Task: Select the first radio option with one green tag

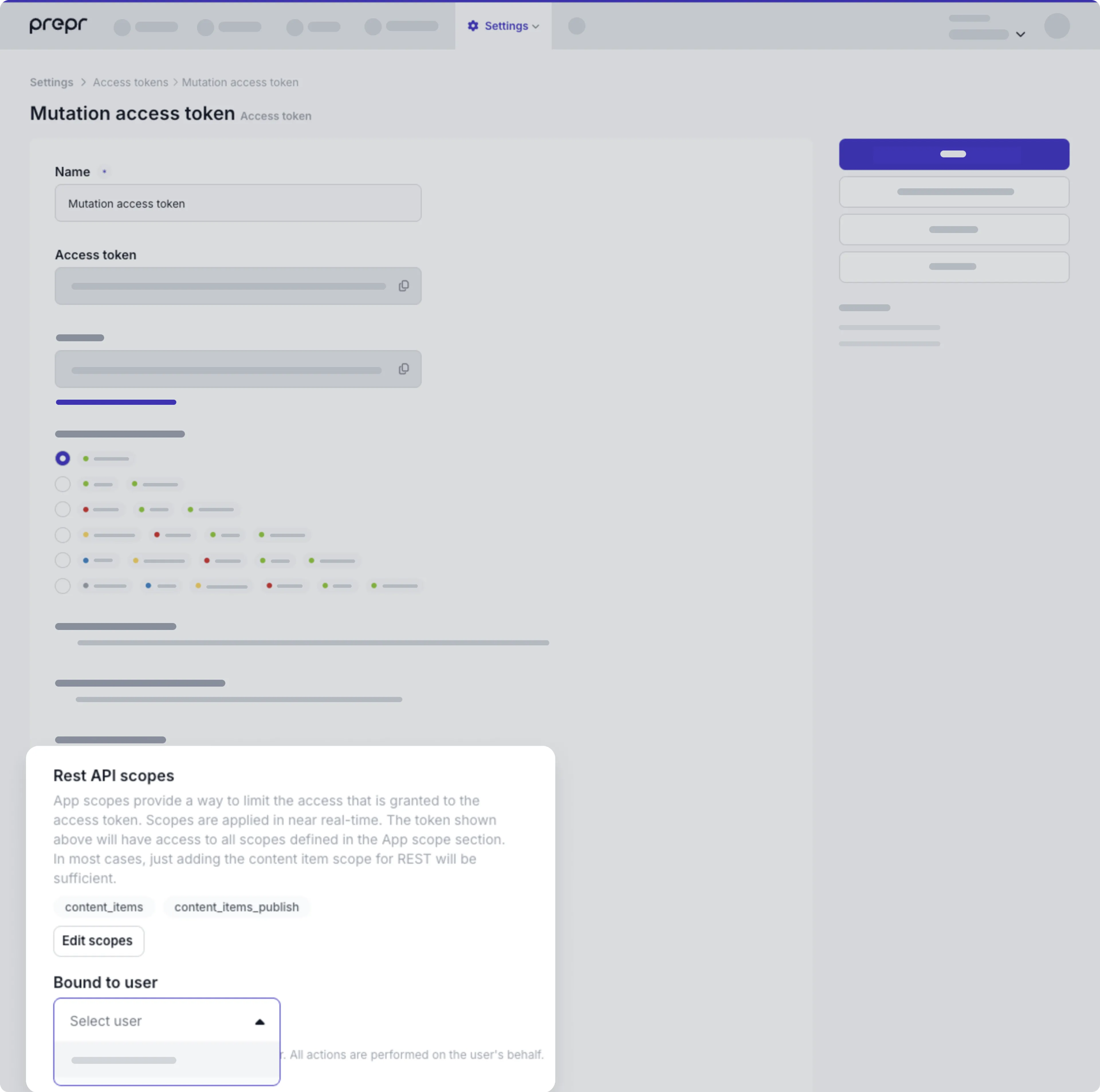Action: pos(63,458)
